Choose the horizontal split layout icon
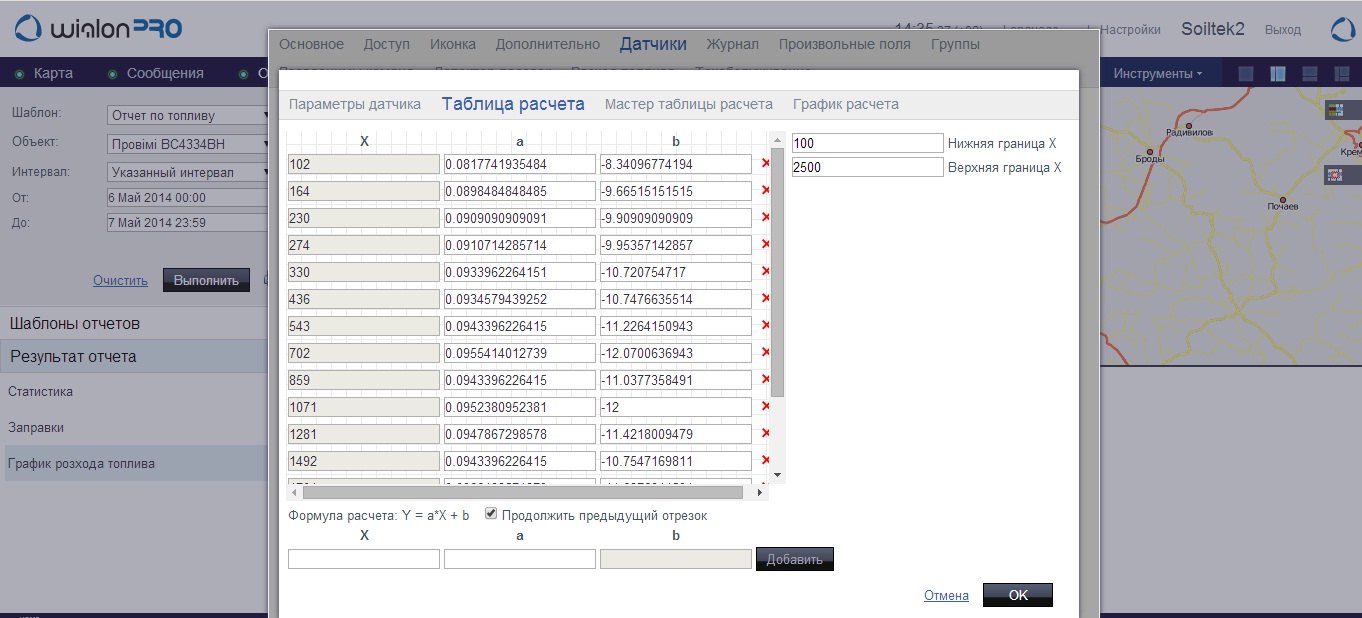The image size is (1362, 618). pos(1309,74)
